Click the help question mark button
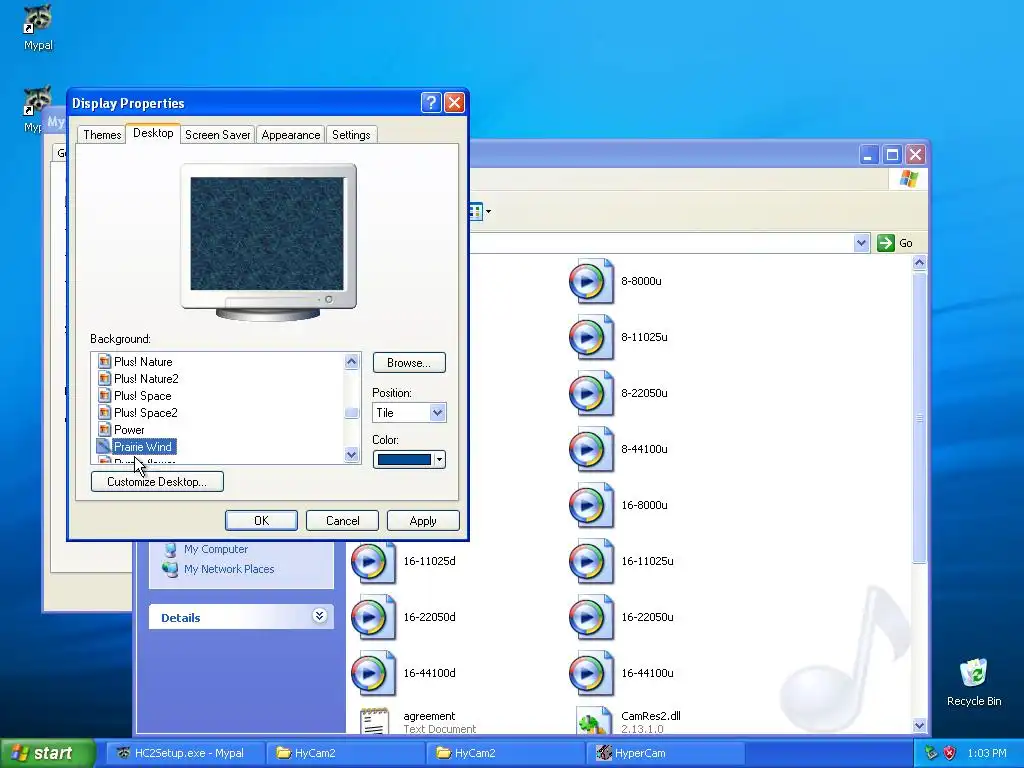Viewport: 1024px width, 768px height. point(431,103)
